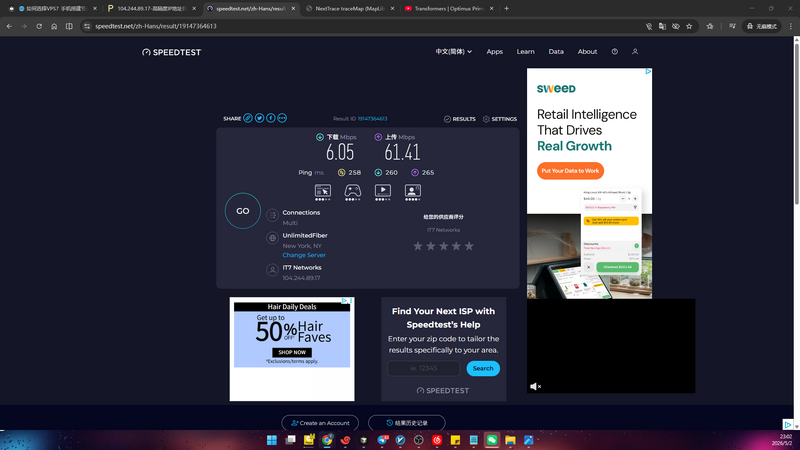
Task: Click Put Your Data to Work button
Action: (570, 171)
